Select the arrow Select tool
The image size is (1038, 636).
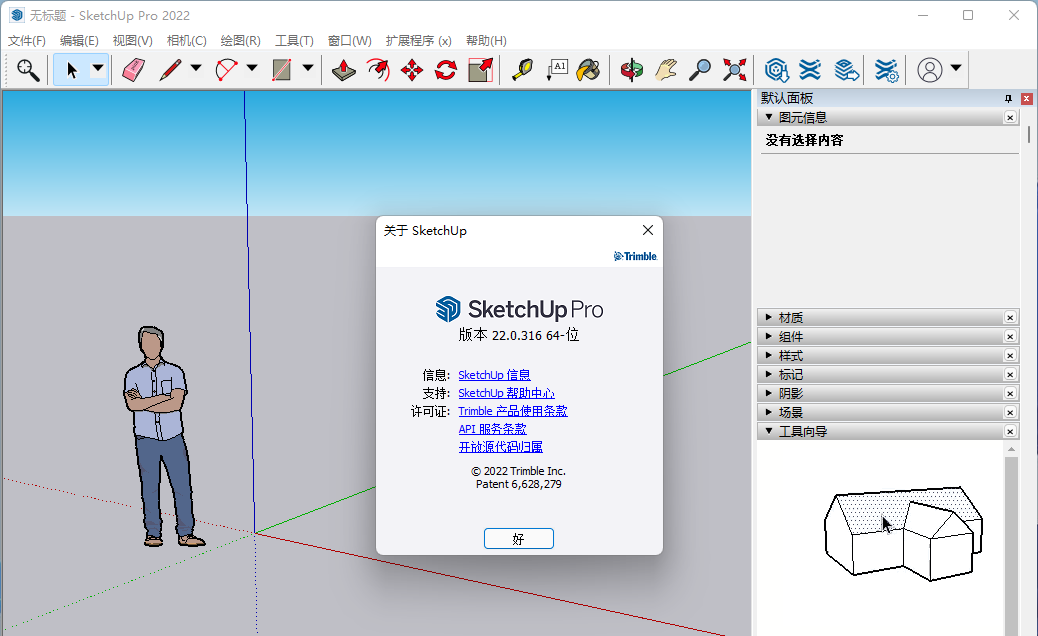(71, 69)
